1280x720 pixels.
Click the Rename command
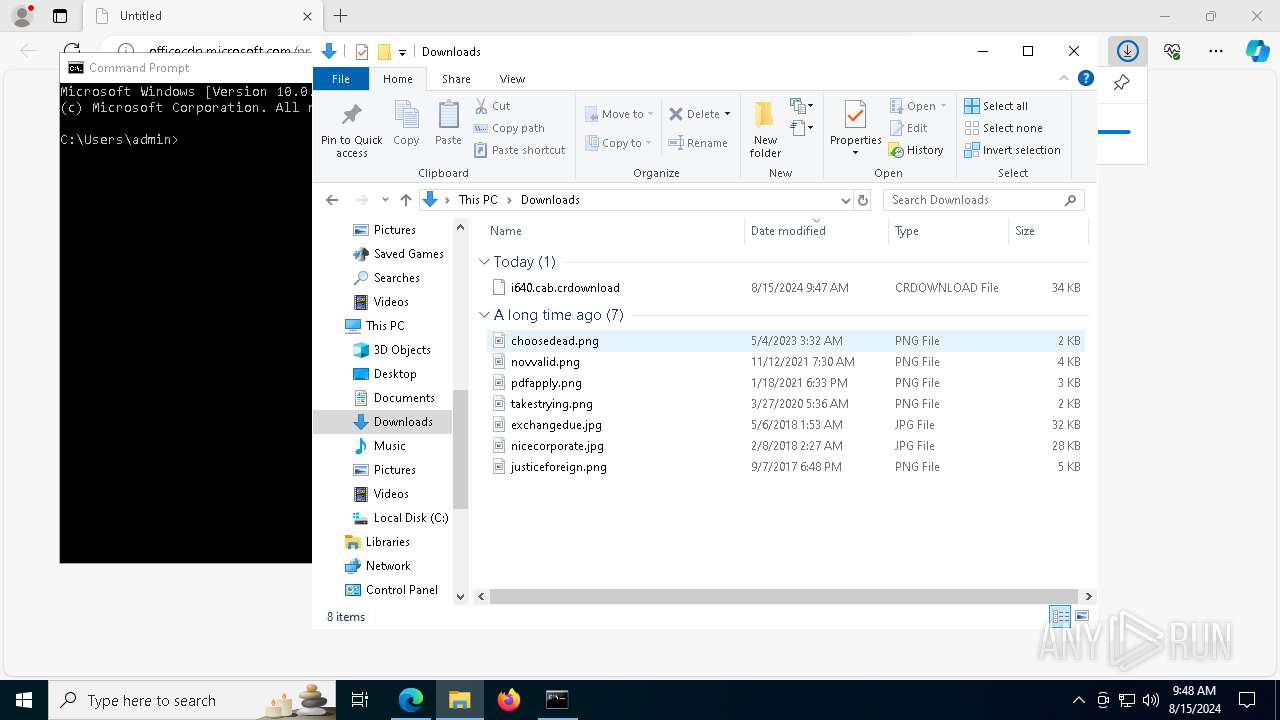(698, 143)
